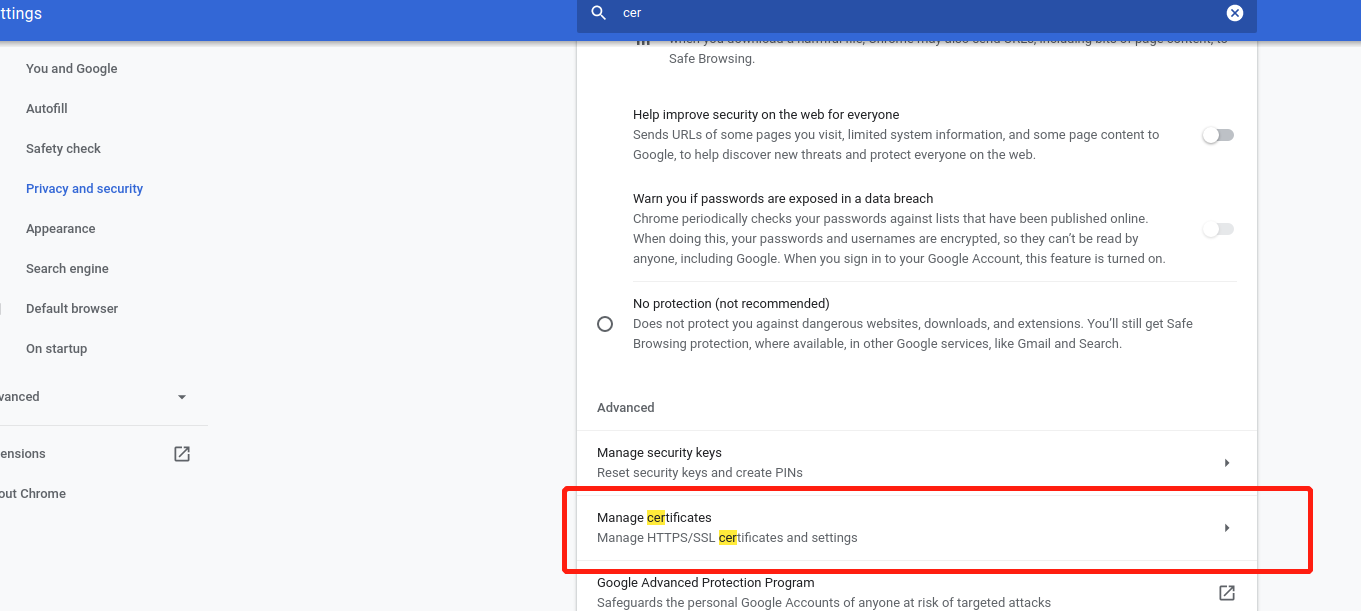Click 'Reset security keys and create PINs' text
Image resolution: width=1361 pixels, height=611 pixels.
pyautogui.click(x=700, y=473)
